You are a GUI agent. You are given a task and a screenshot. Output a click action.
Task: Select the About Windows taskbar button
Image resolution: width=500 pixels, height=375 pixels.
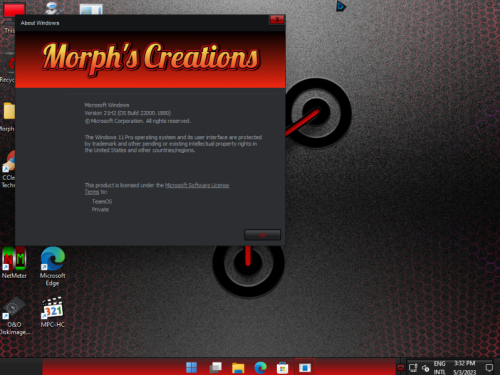(x=305, y=367)
